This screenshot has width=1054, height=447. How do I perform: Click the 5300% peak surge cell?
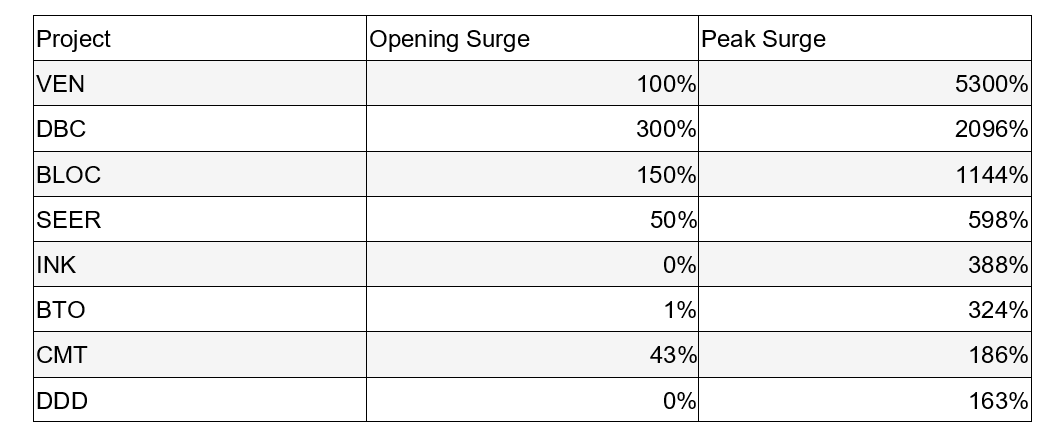point(864,84)
